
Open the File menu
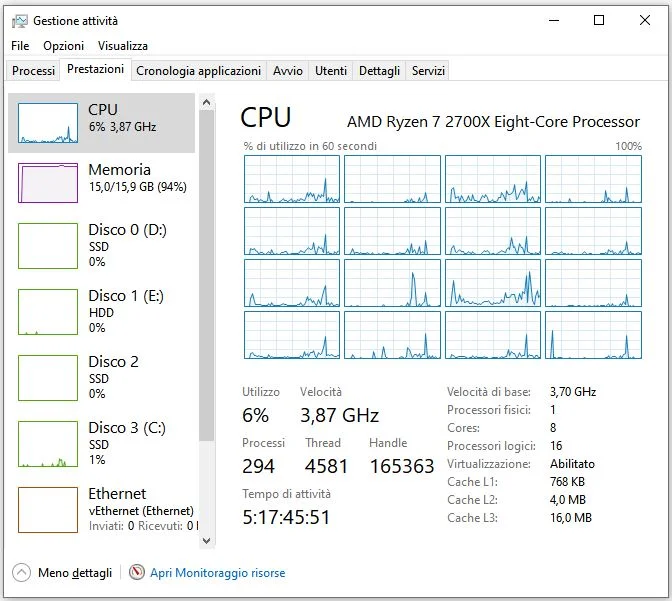(20, 46)
